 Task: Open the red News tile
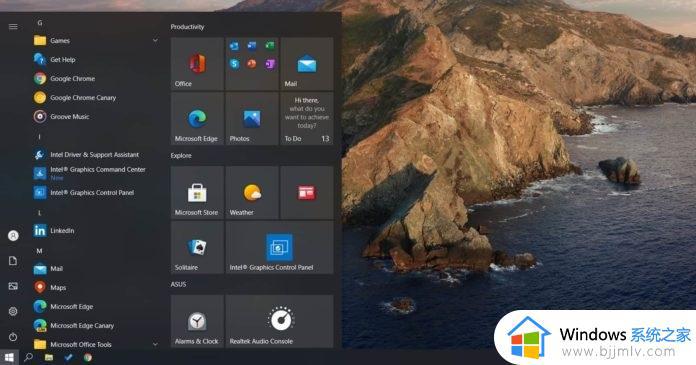coord(307,192)
